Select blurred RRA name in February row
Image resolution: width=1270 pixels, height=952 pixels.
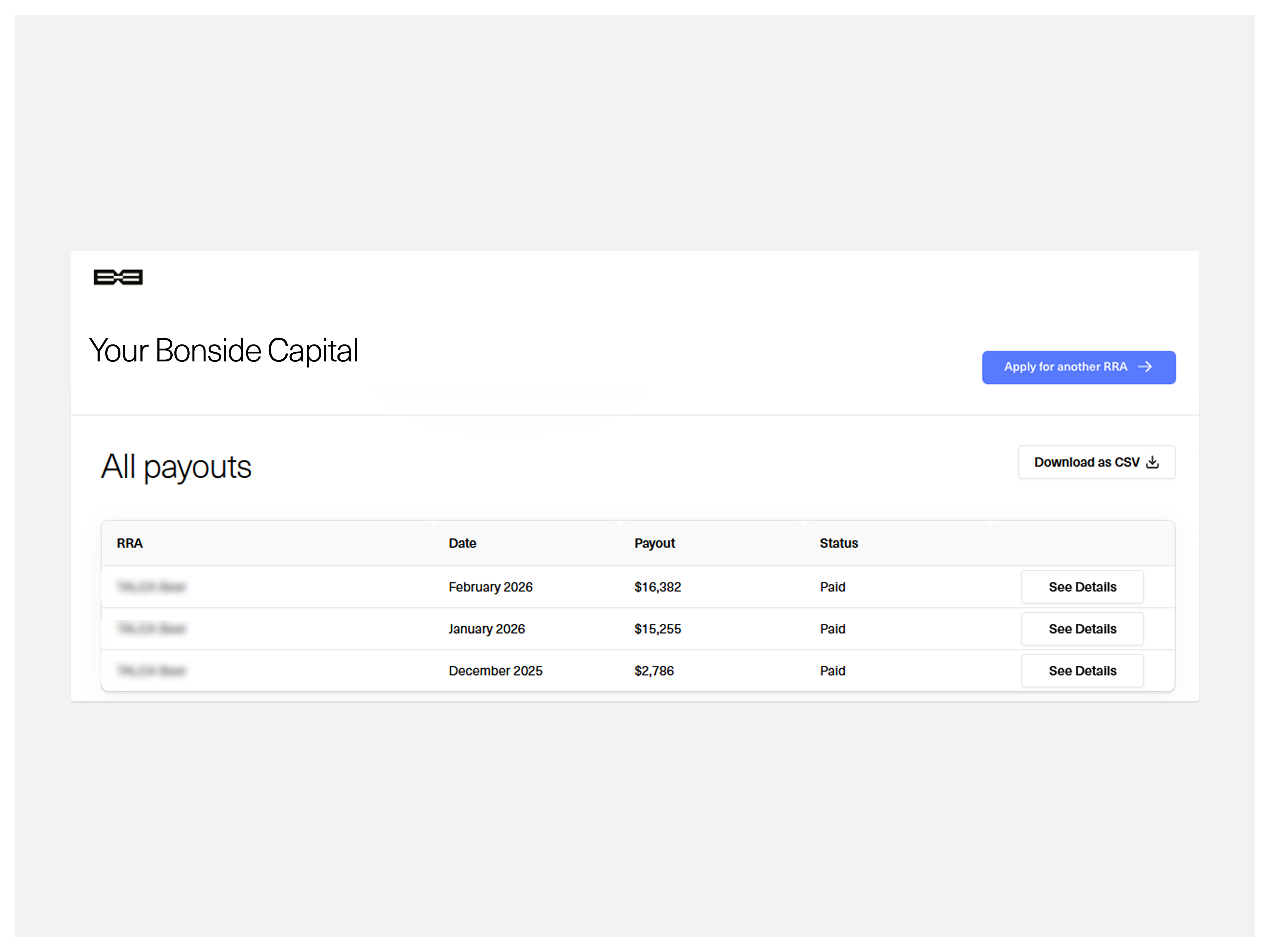click(x=151, y=587)
